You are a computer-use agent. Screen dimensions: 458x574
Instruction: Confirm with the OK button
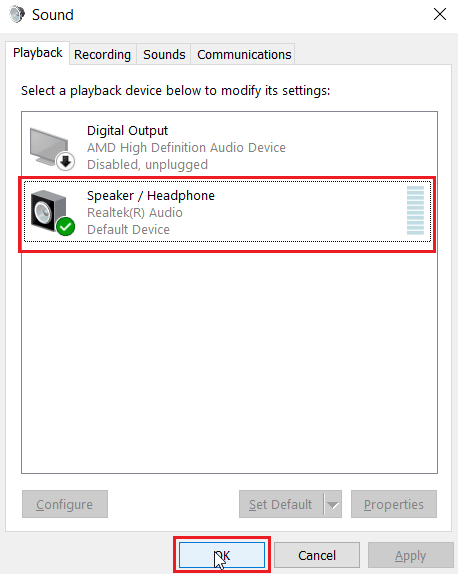coord(222,555)
